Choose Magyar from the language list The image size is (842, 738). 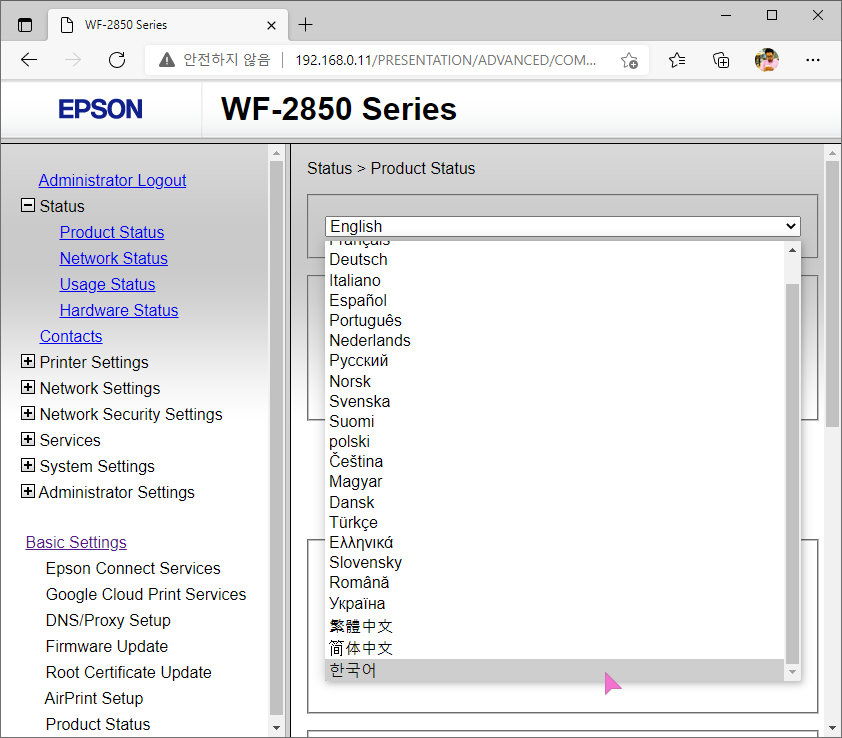click(555, 482)
